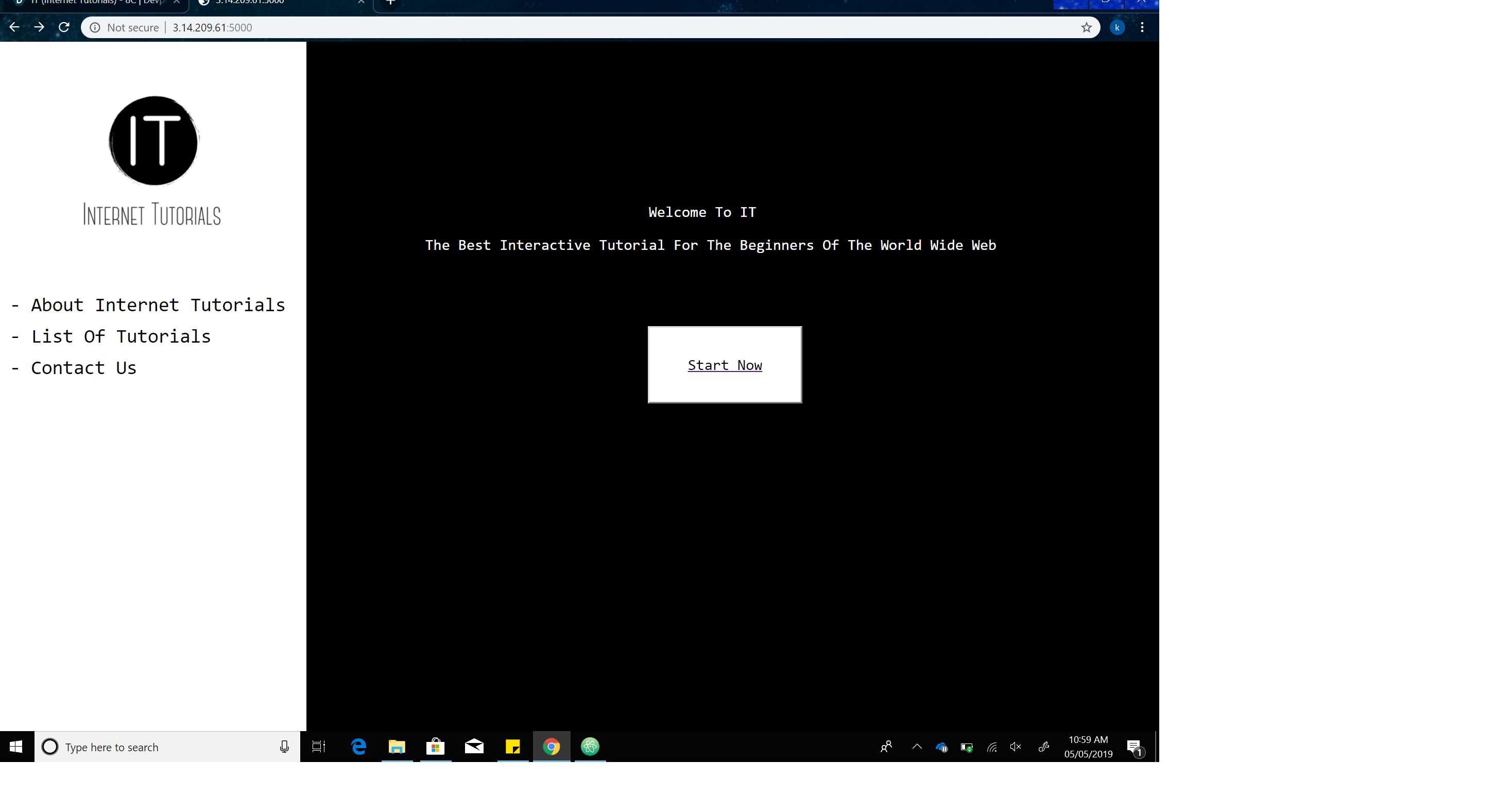Viewport: 1512px width, 795px height.
Task: Click the IT circular logo
Action: [154, 141]
